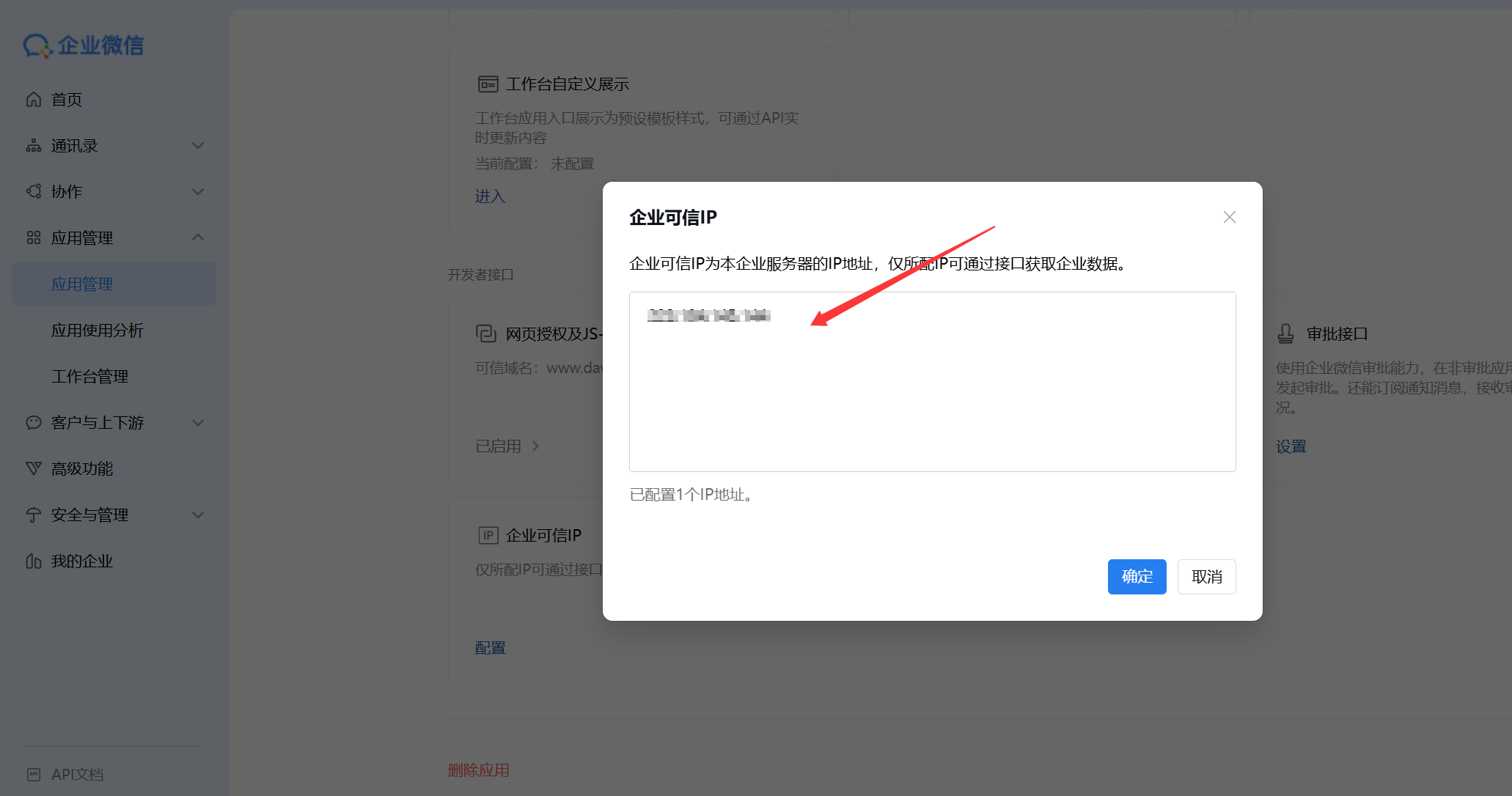Click the 企业微信 logo
Viewport: 1512px width, 796px height.
pyautogui.click(x=83, y=45)
